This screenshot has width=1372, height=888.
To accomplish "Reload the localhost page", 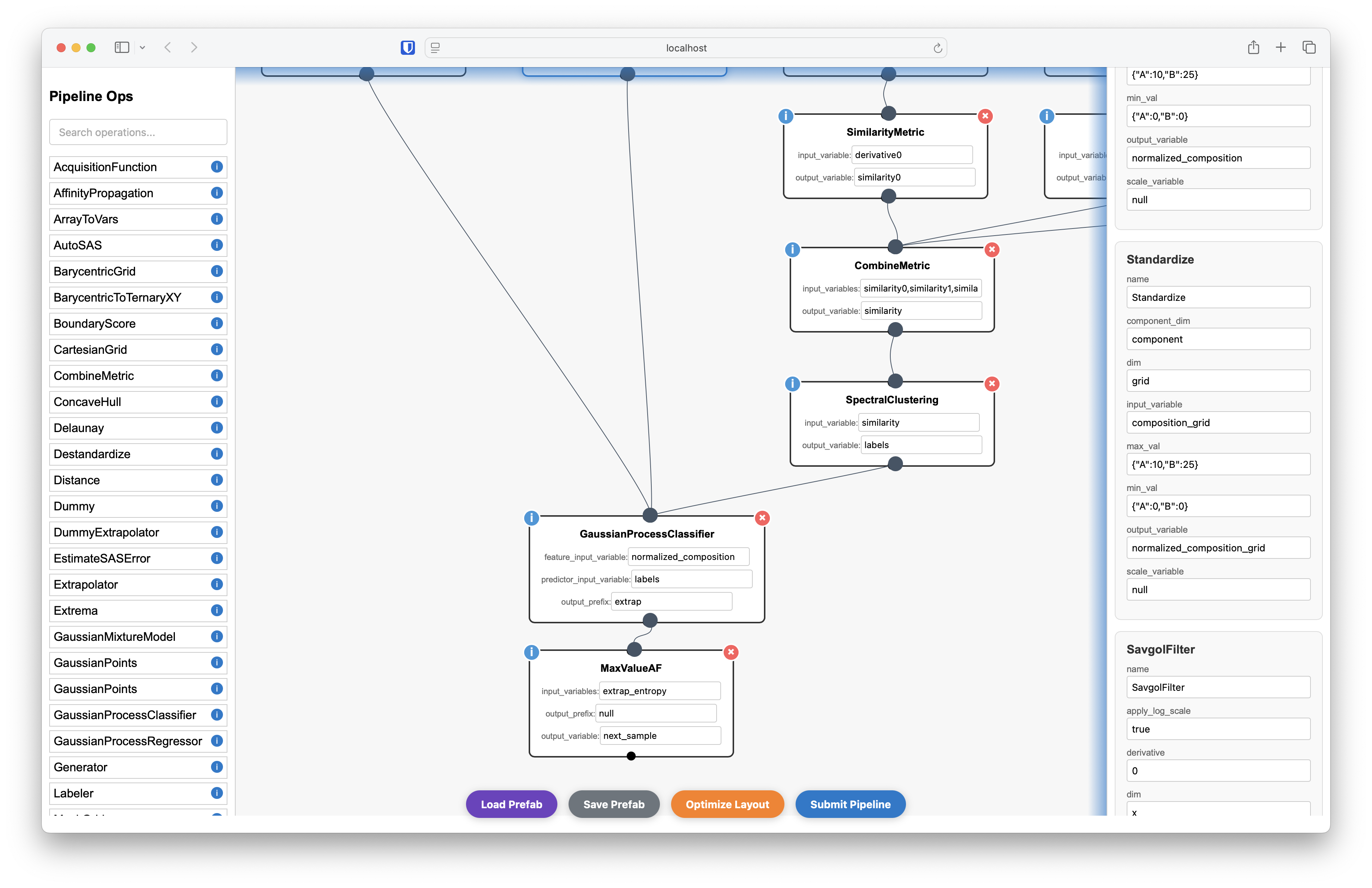I will point(937,48).
